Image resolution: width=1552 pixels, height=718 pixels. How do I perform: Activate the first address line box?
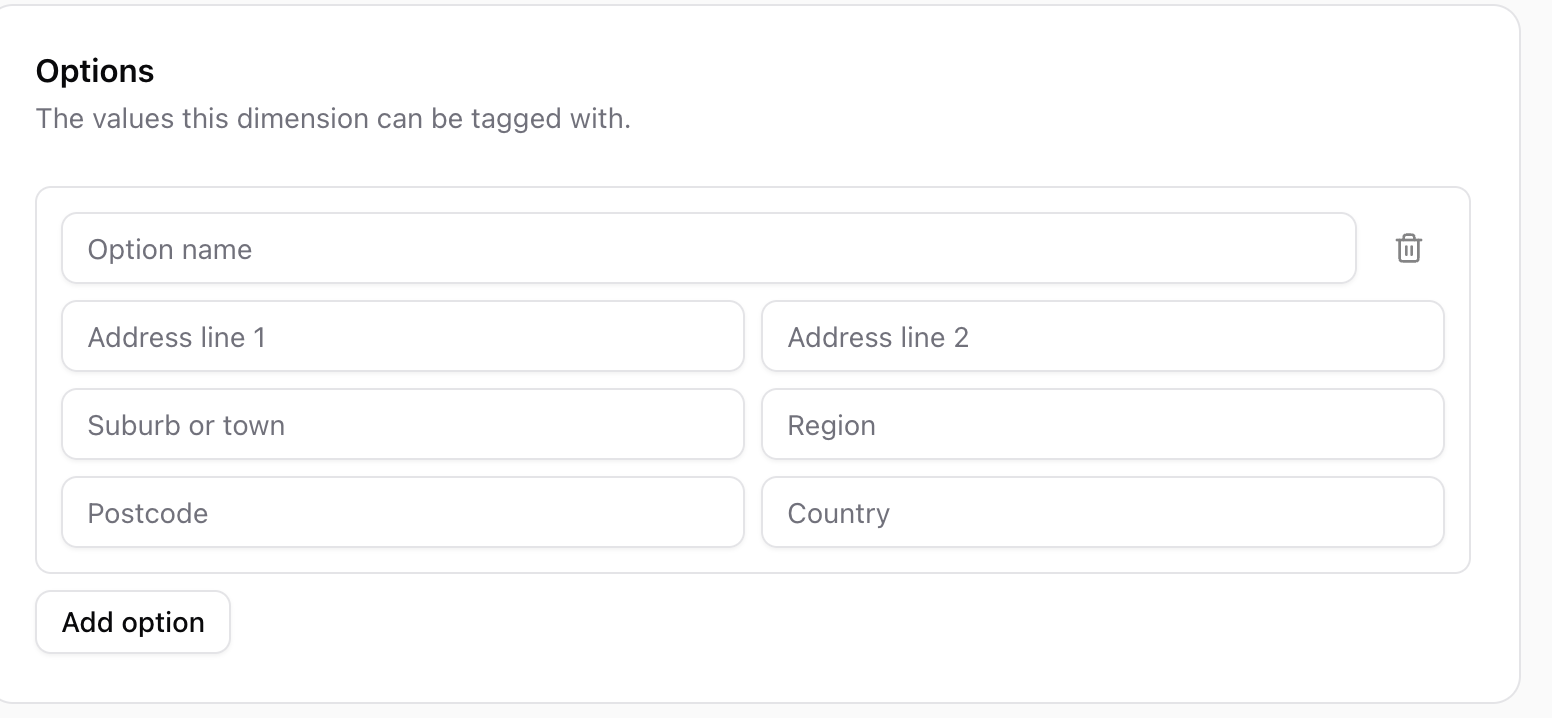(x=403, y=336)
